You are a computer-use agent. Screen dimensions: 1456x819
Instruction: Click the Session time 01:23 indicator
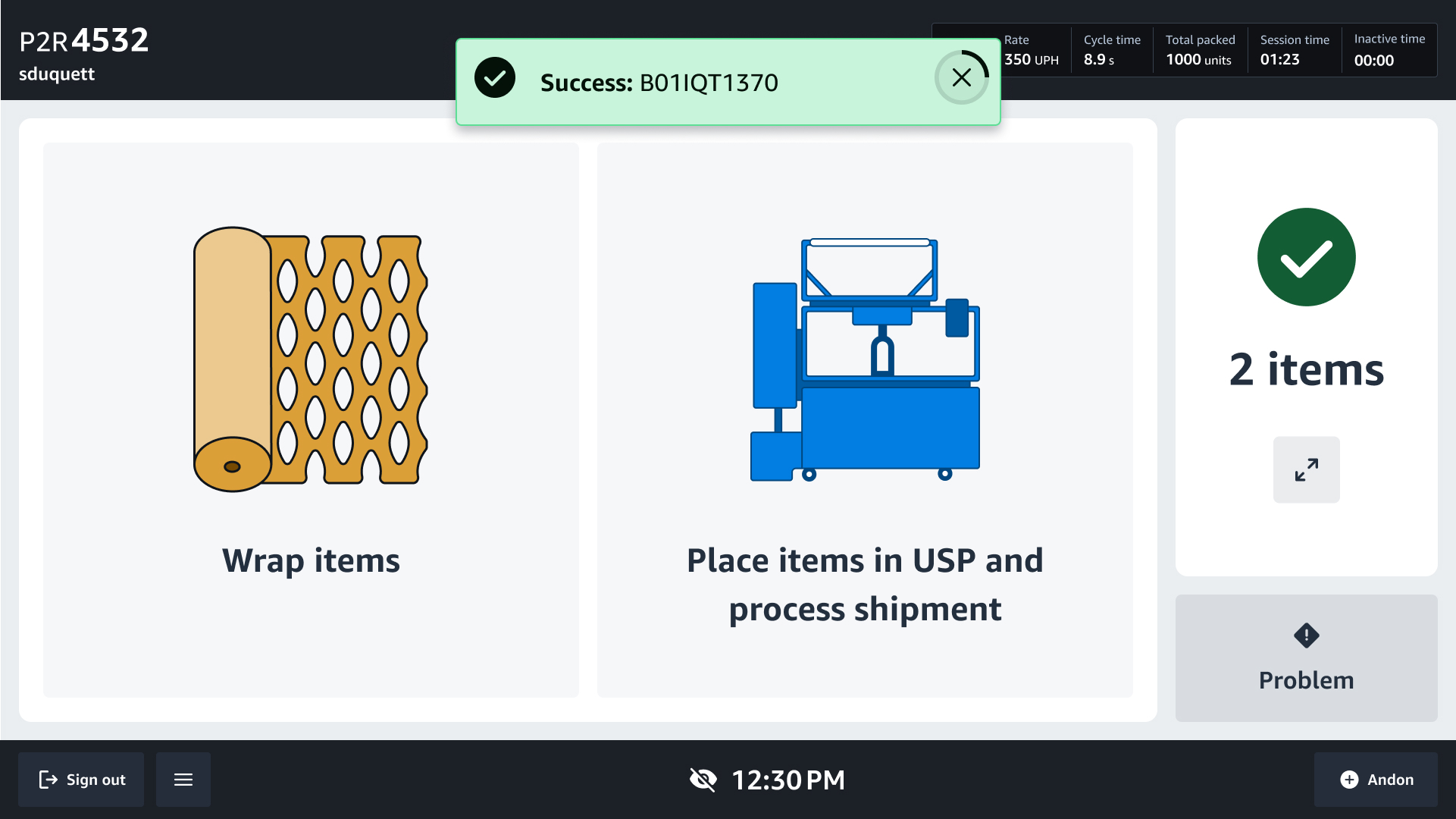tap(1293, 50)
